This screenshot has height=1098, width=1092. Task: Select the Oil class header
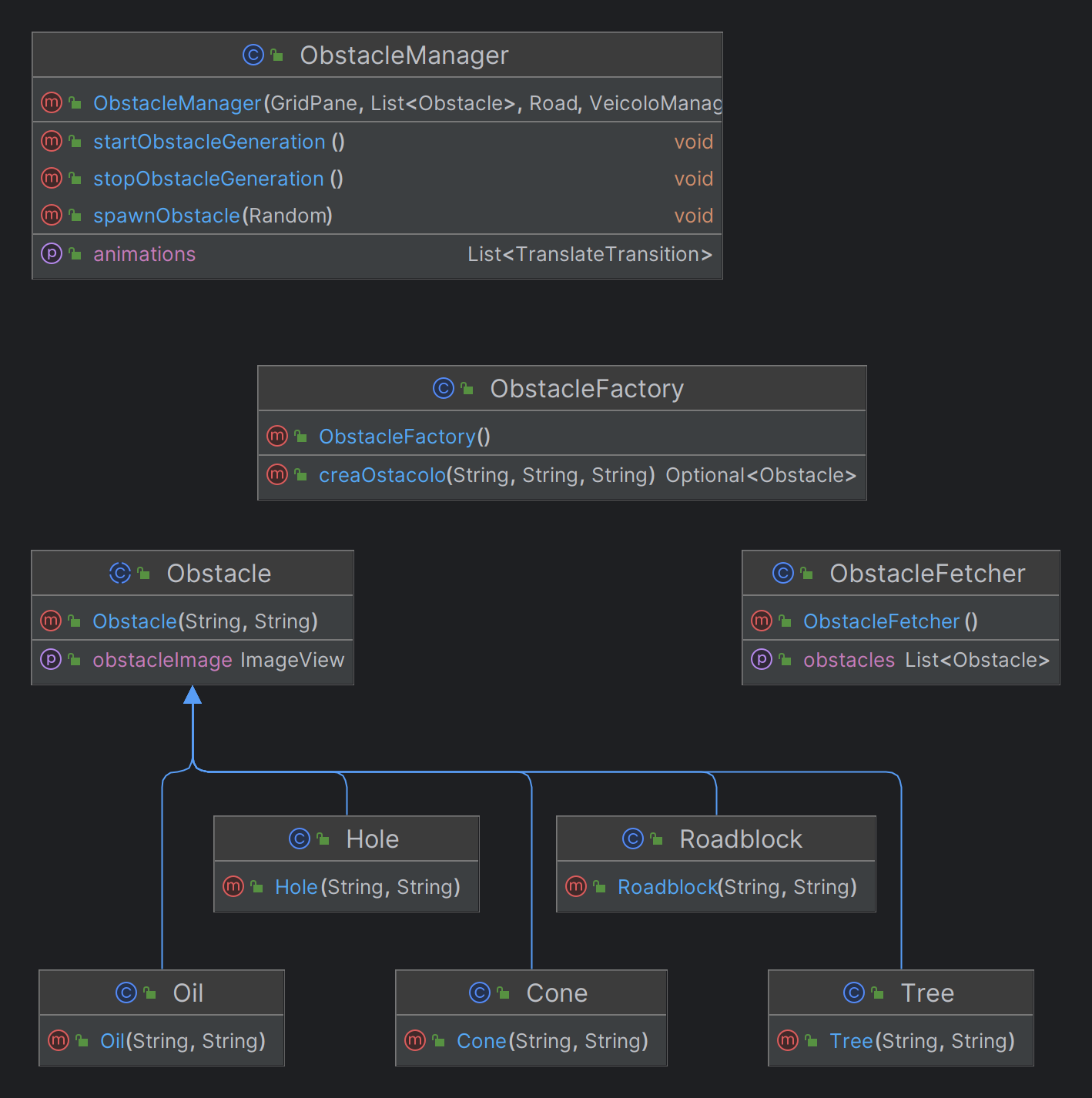coord(188,993)
